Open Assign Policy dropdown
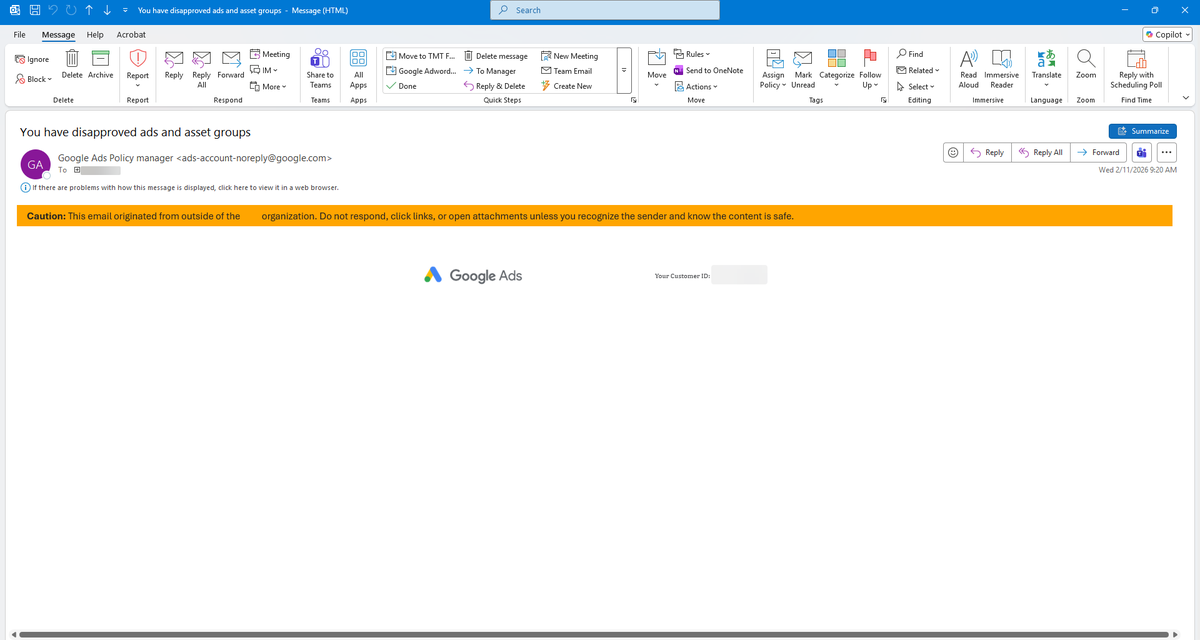The width and height of the screenshot is (1200, 640). 773,69
